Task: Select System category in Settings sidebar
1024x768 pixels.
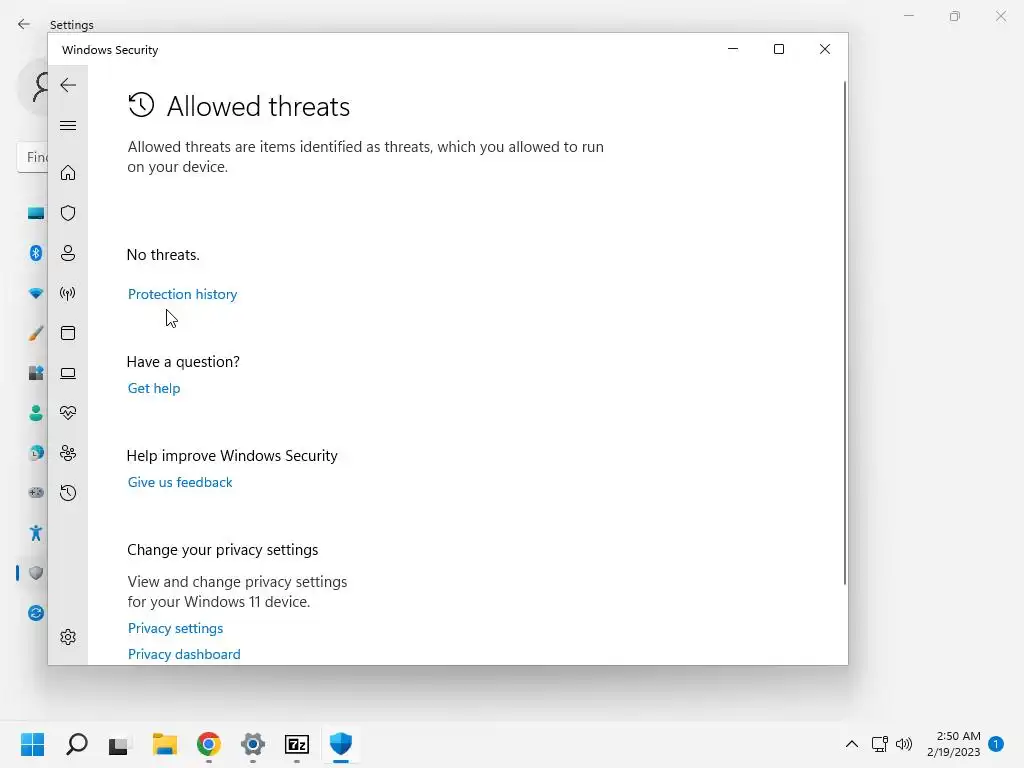Action: coord(36,213)
